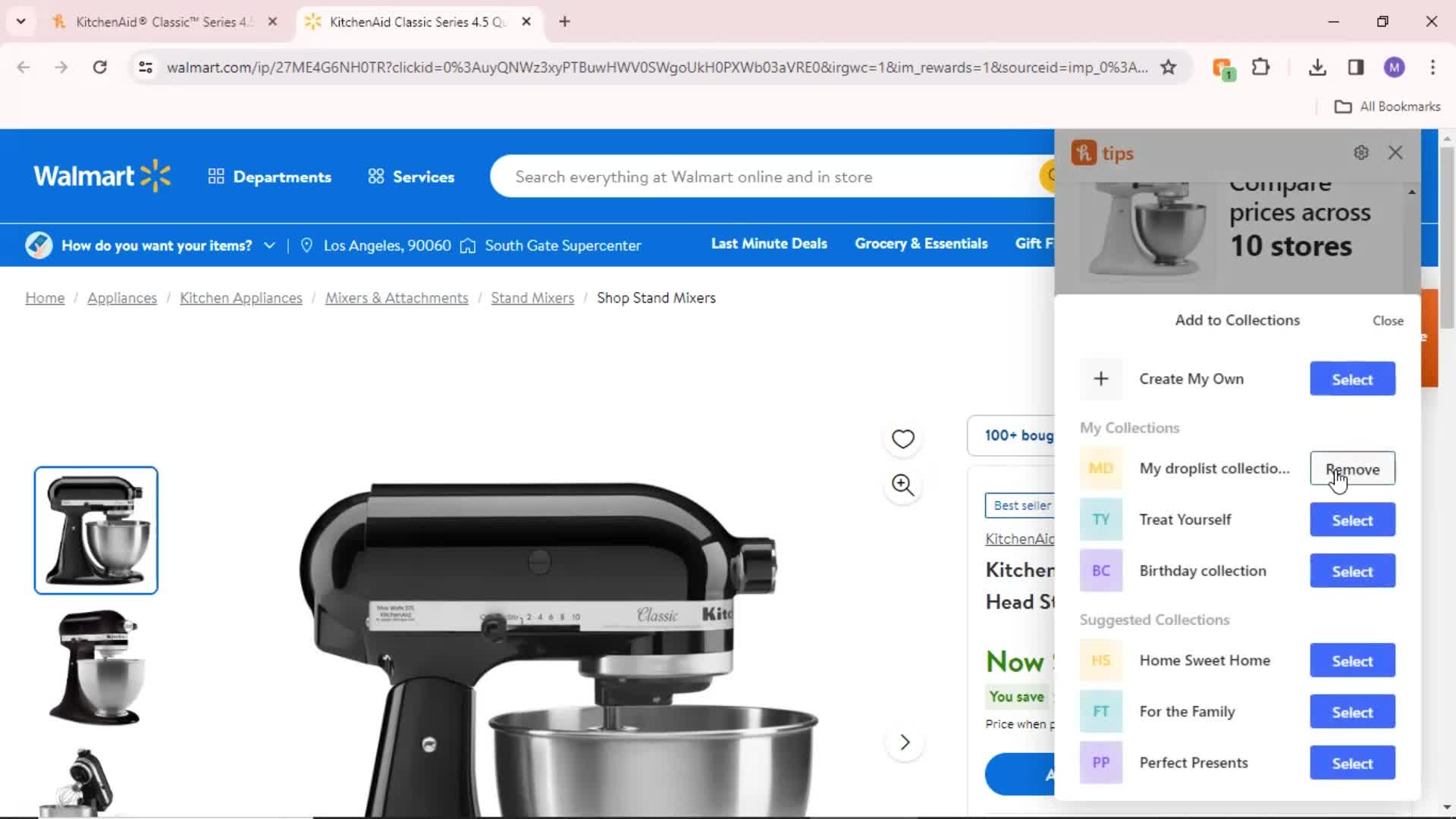Select the Home Sweet Home collection

coord(1352,661)
